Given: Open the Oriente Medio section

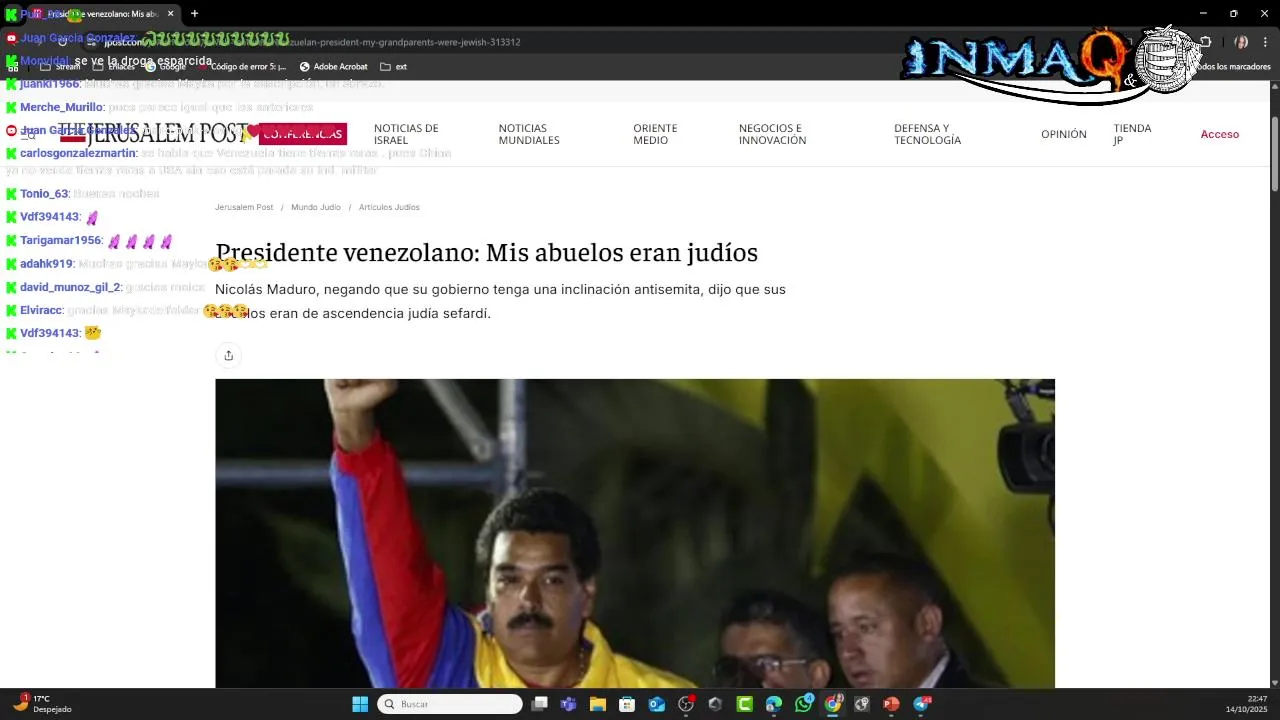Looking at the screenshot, I should click(655, 134).
